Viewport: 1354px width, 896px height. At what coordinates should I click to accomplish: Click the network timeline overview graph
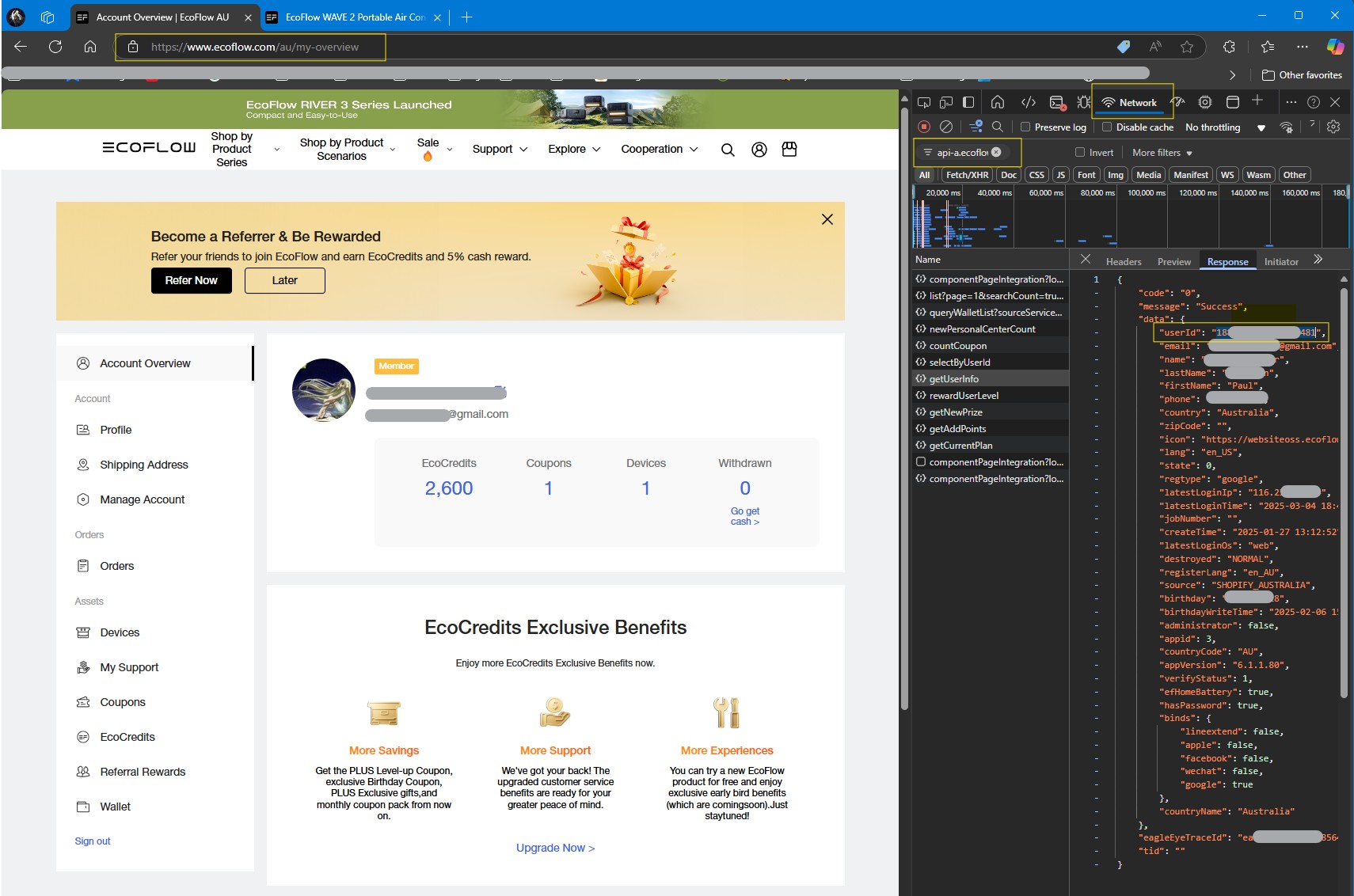1129,223
